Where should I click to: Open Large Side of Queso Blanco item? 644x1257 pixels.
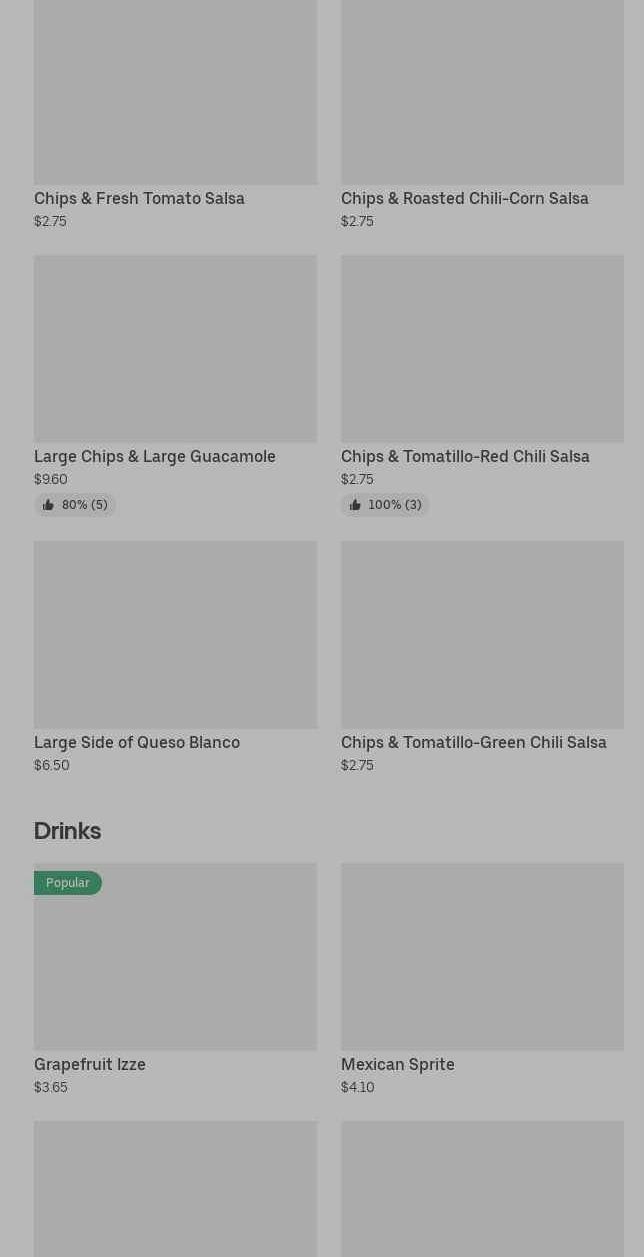tap(137, 742)
